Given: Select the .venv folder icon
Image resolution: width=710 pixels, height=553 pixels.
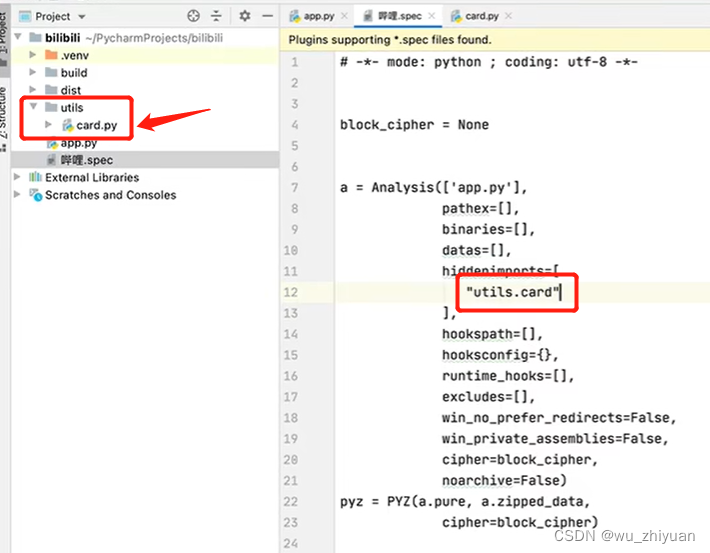Looking at the screenshot, I should [x=51, y=55].
